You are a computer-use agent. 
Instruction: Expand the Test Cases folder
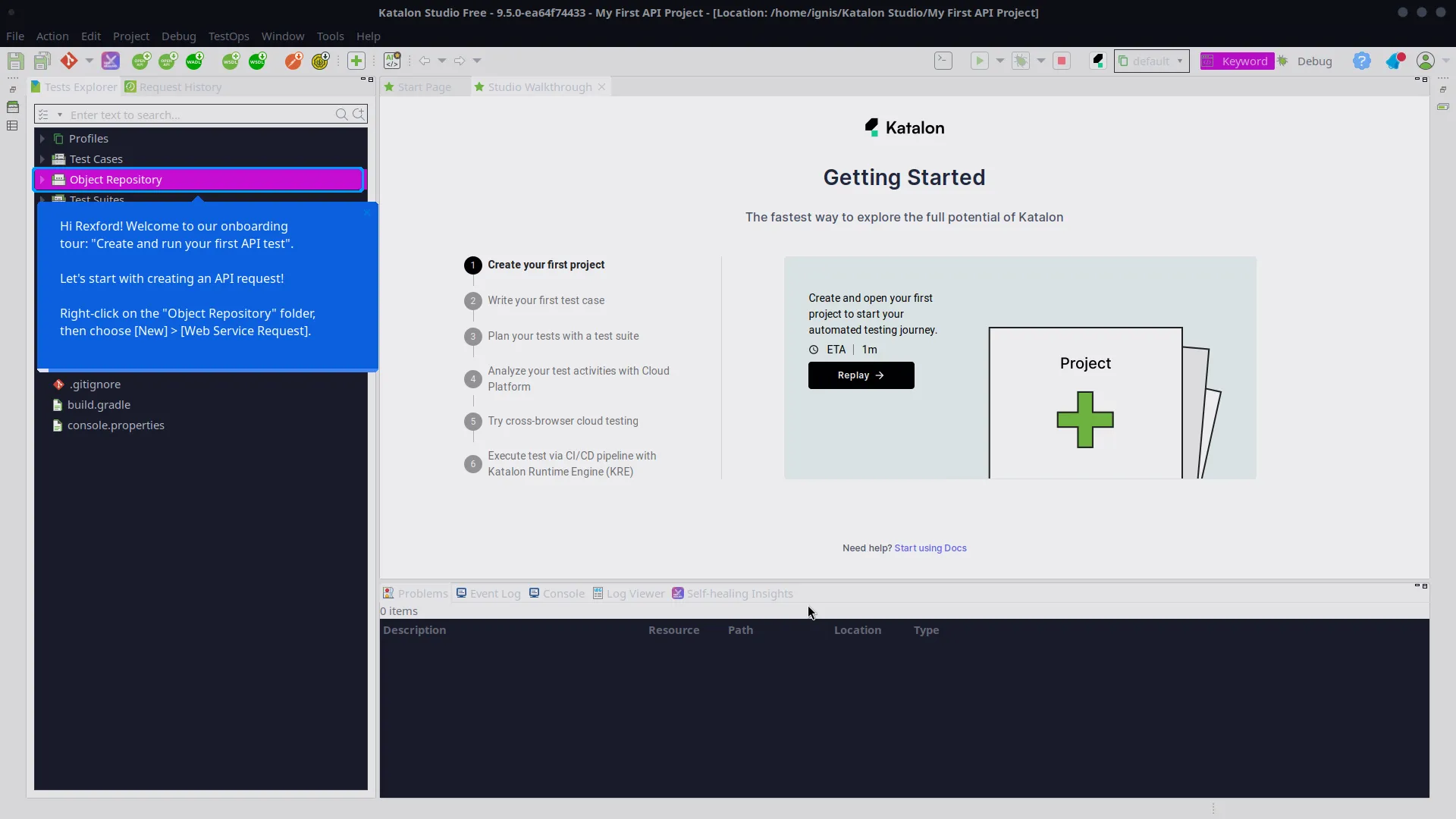43,158
